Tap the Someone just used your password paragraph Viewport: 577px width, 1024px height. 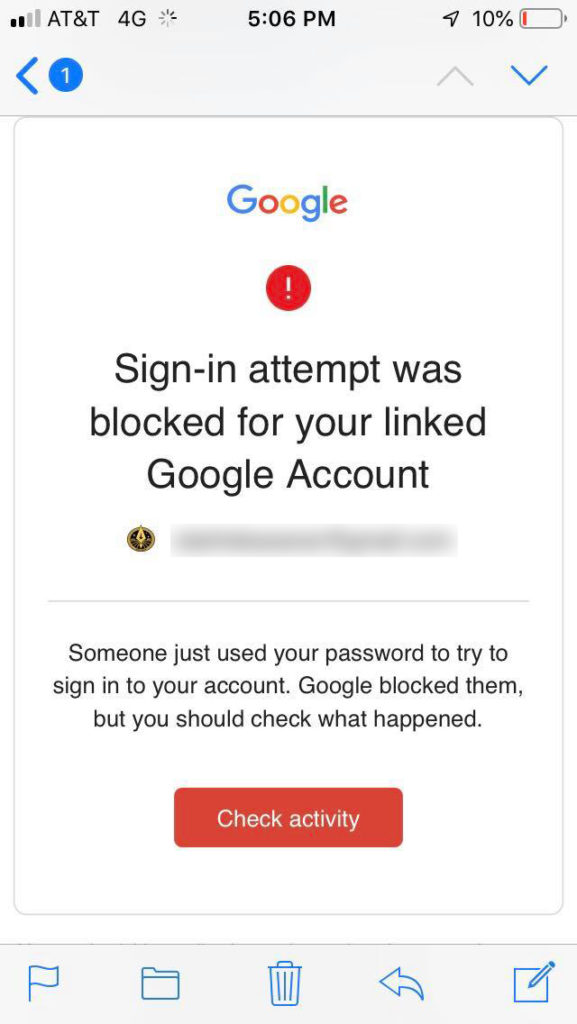pyautogui.click(x=288, y=686)
